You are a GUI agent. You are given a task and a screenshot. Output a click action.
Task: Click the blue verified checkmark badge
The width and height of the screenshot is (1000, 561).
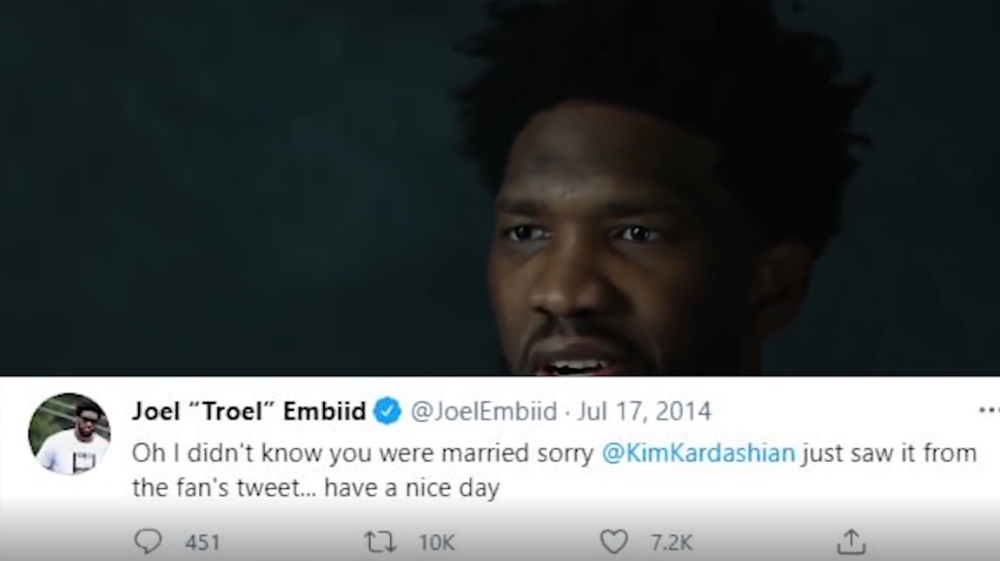387,411
